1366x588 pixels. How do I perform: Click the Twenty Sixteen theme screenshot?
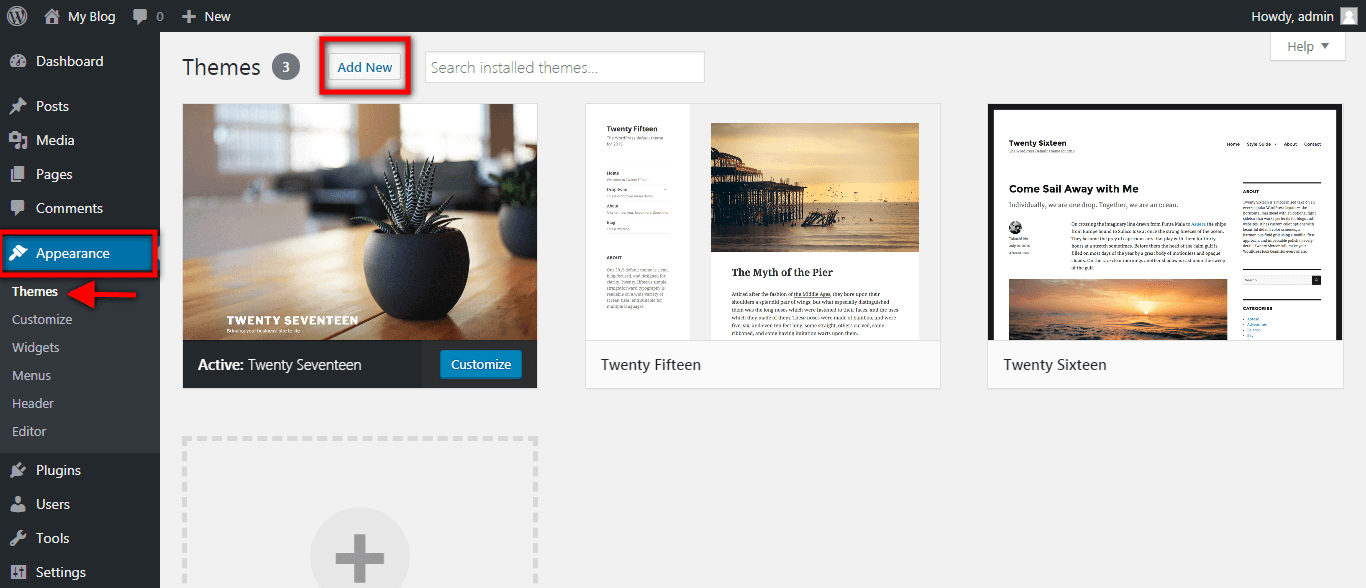click(x=1165, y=222)
